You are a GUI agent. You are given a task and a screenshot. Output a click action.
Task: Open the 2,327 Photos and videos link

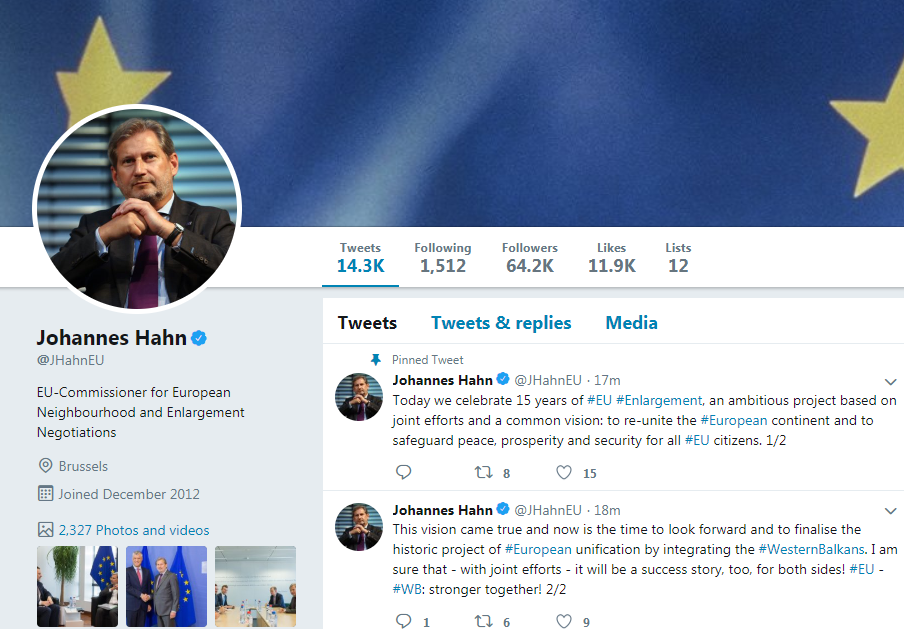[x=134, y=530]
